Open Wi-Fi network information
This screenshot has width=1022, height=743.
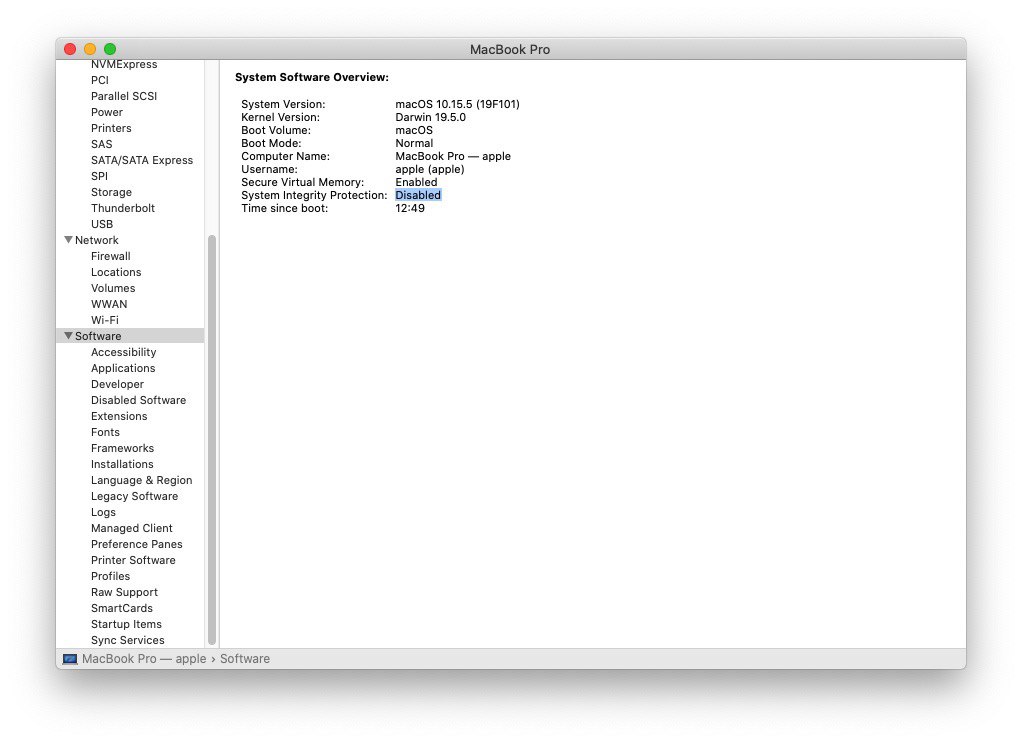[105, 320]
